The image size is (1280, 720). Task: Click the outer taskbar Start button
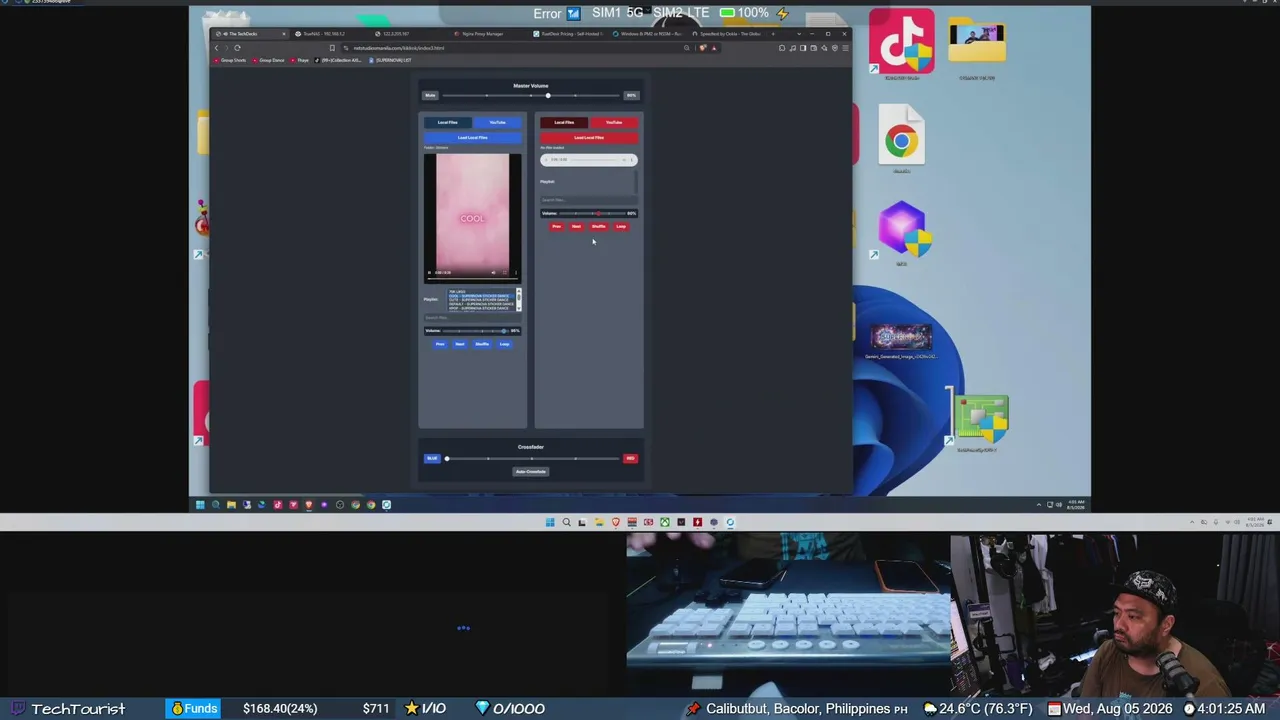tap(549, 522)
